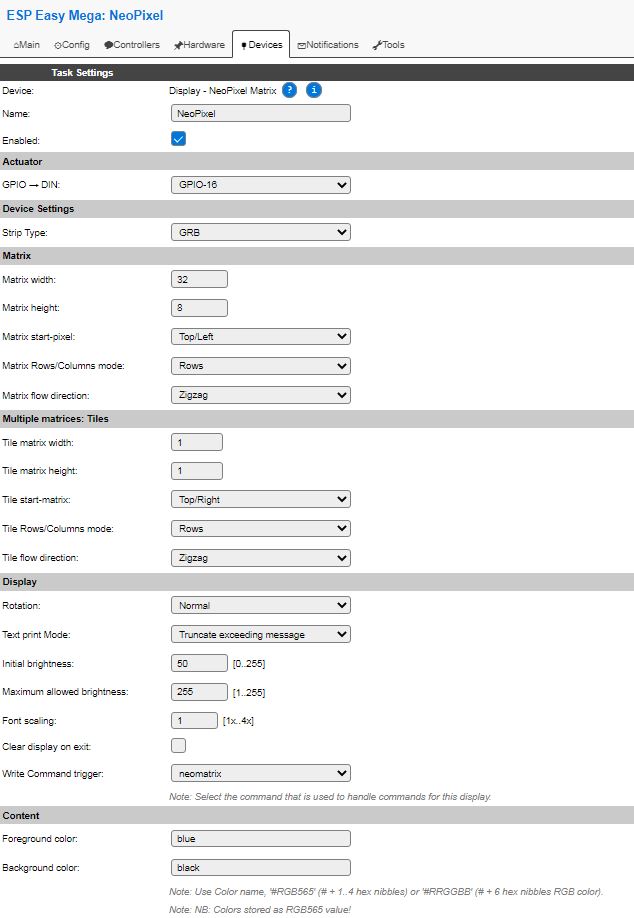The image size is (634, 918).
Task: Go to the Controllers tab
Action: (132, 45)
